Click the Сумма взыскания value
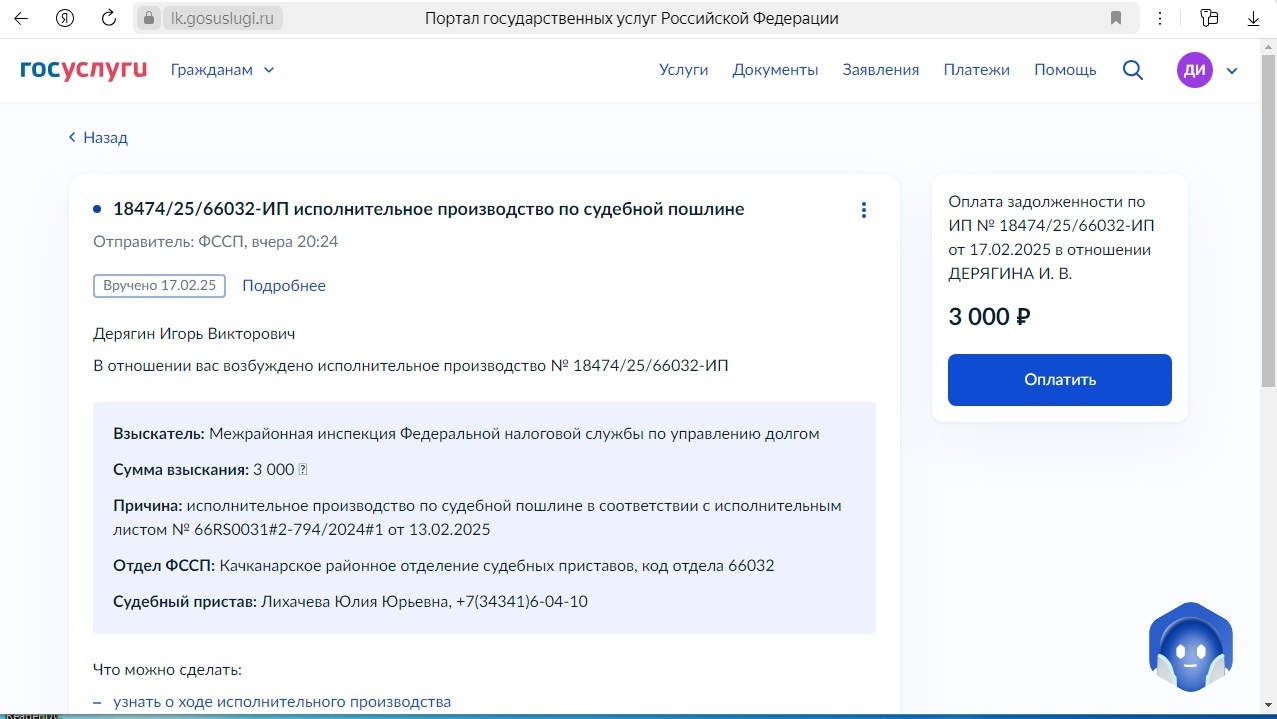The image size is (1277, 719). pos(280,470)
